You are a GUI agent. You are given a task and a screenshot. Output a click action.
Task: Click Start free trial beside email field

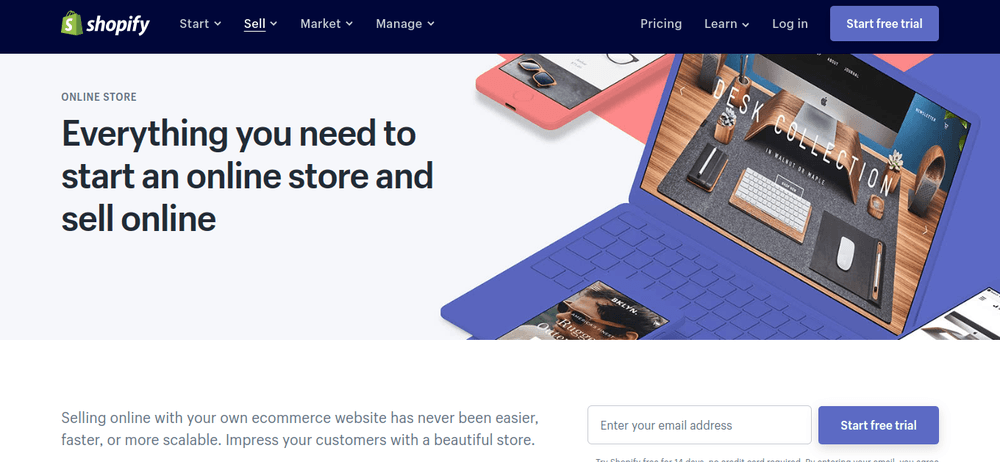click(878, 425)
